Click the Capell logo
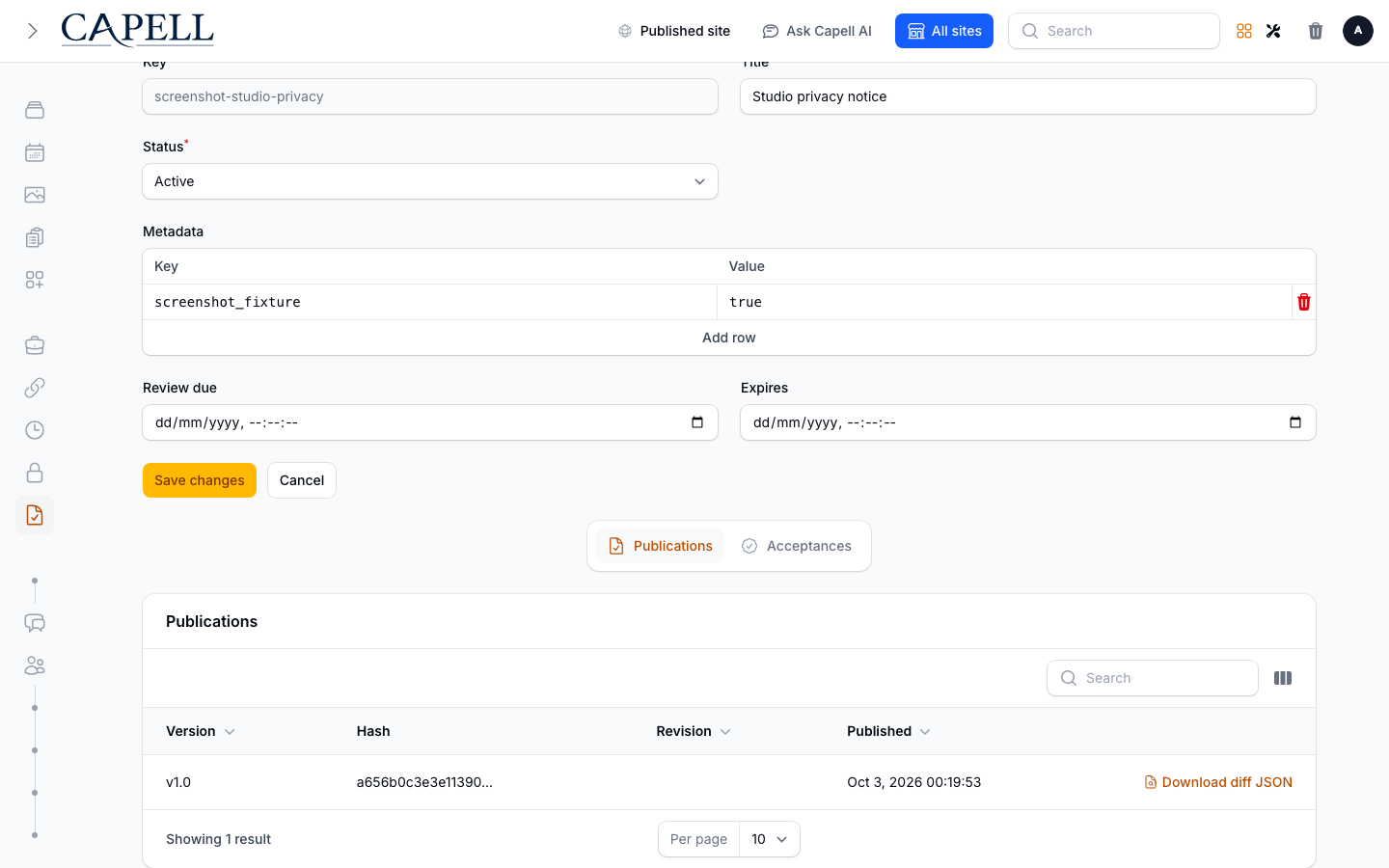This screenshot has height=868, width=1389. pyautogui.click(x=137, y=30)
